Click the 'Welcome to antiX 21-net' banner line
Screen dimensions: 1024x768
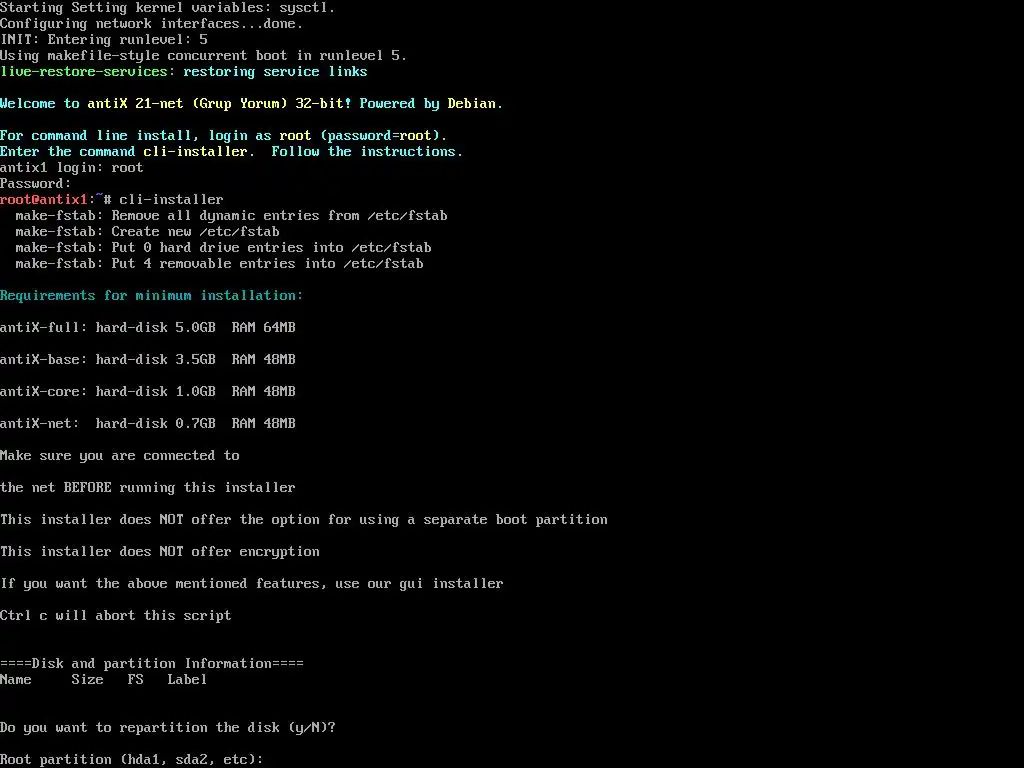pos(251,103)
